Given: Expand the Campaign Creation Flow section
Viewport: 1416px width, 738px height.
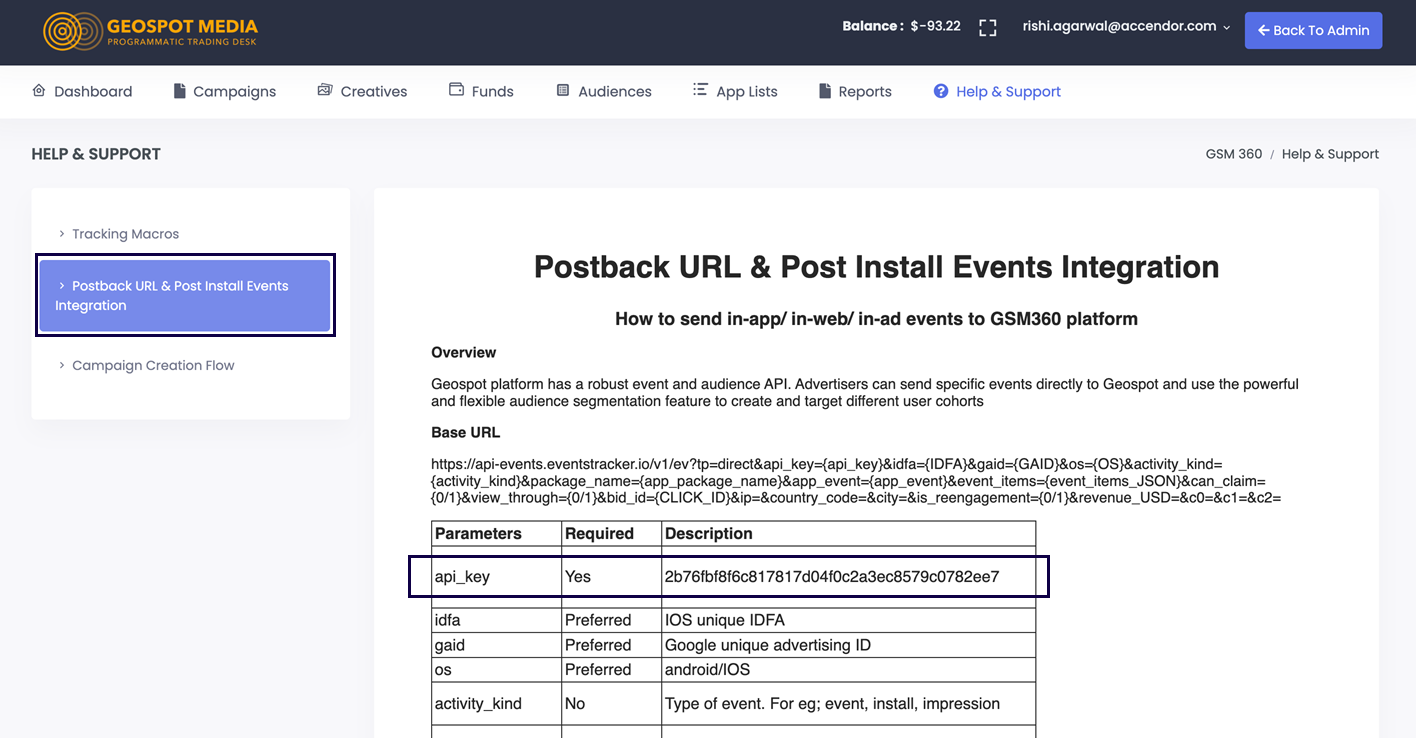Looking at the screenshot, I should click(152, 366).
